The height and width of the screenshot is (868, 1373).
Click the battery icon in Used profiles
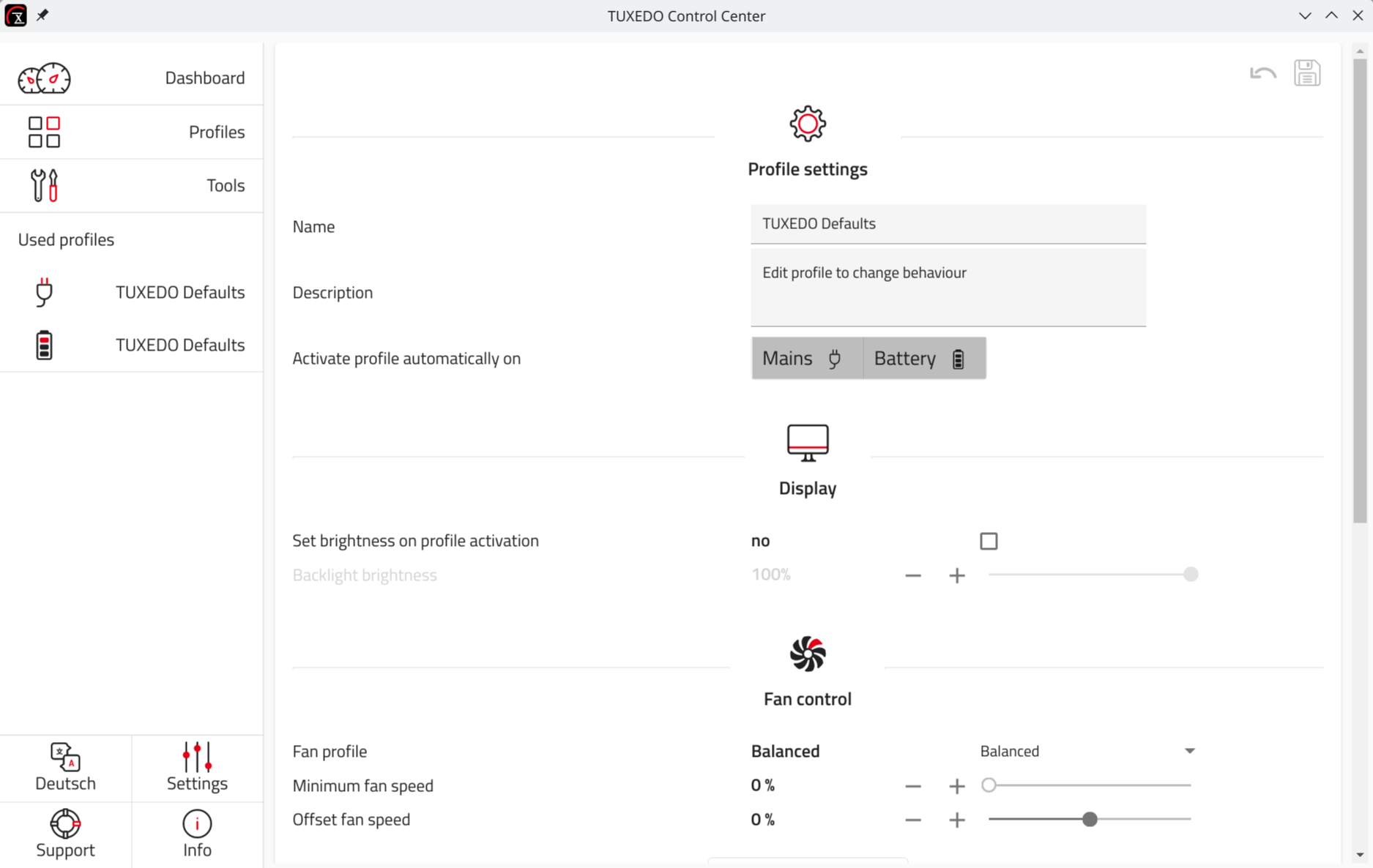coord(44,345)
